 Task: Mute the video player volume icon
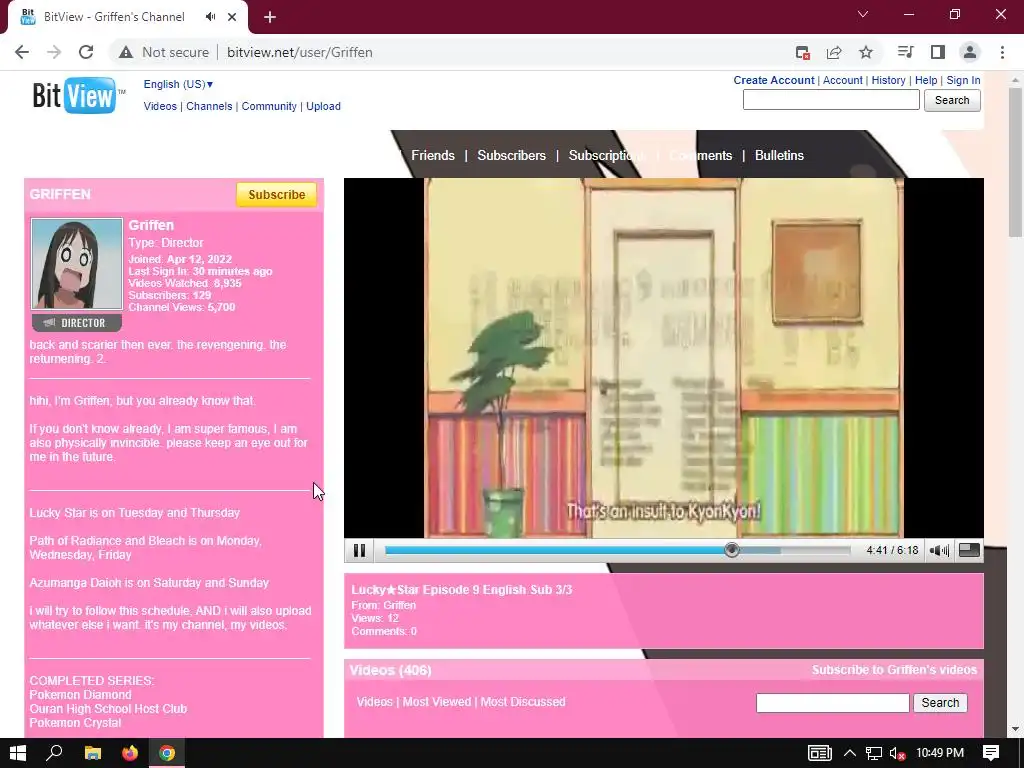point(938,551)
